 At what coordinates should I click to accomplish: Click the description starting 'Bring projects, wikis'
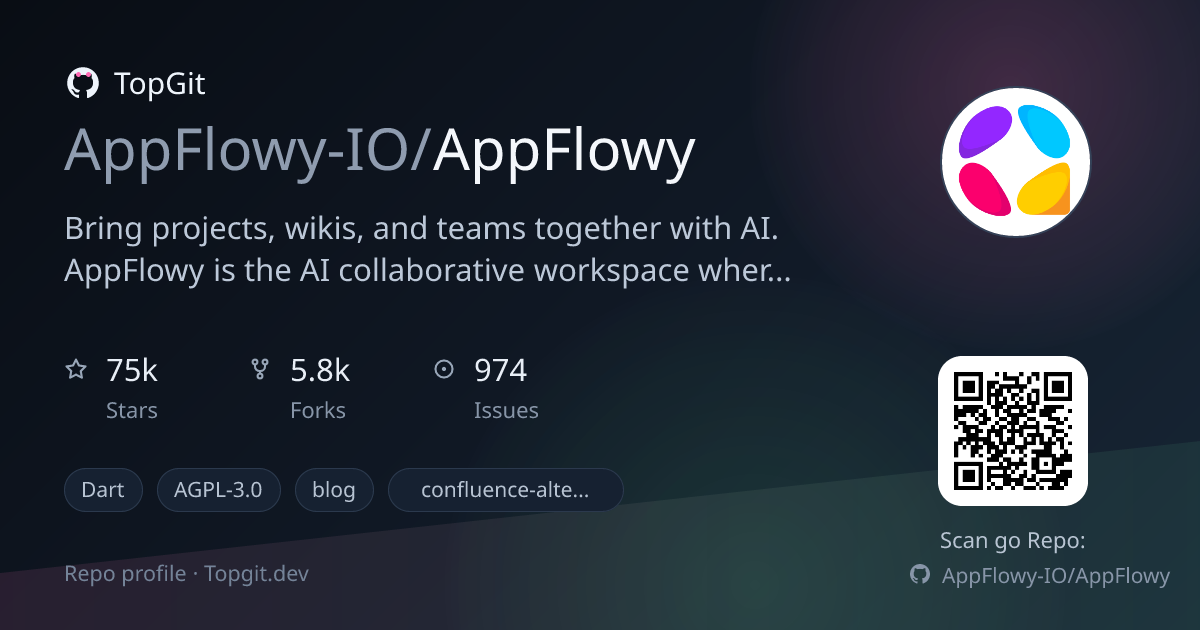click(x=428, y=250)
